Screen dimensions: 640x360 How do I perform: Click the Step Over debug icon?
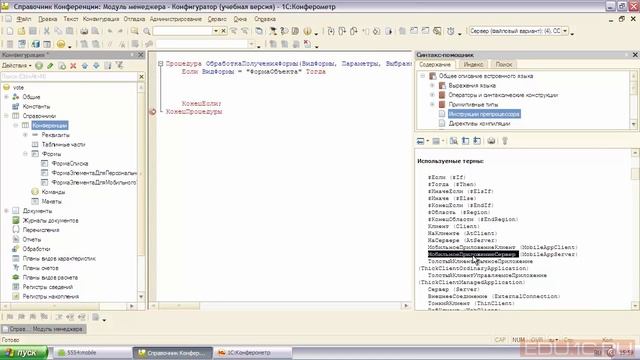(342, 31)
